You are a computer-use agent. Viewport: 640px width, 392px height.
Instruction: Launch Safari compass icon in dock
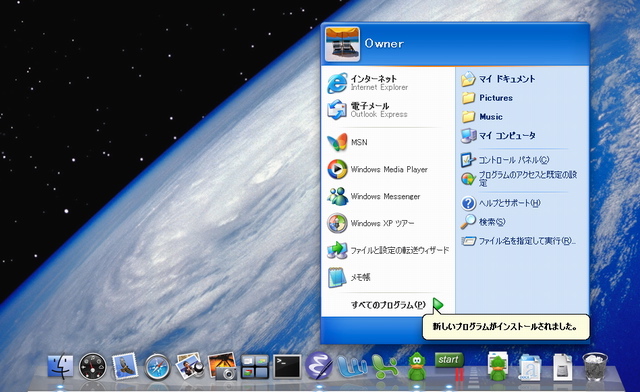click(x=157, y=367)
